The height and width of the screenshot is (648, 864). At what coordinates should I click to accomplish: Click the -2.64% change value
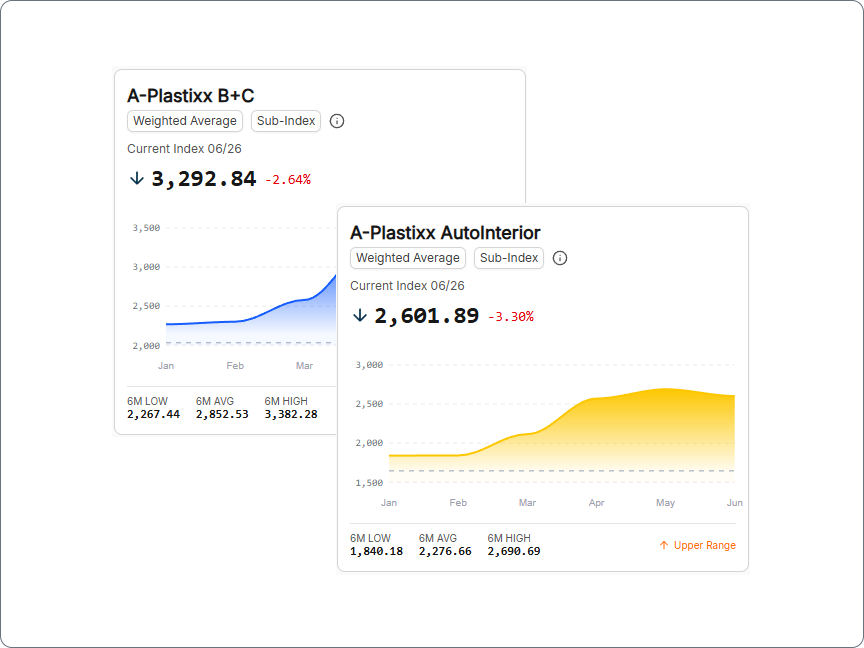click(x=288, y=180)
